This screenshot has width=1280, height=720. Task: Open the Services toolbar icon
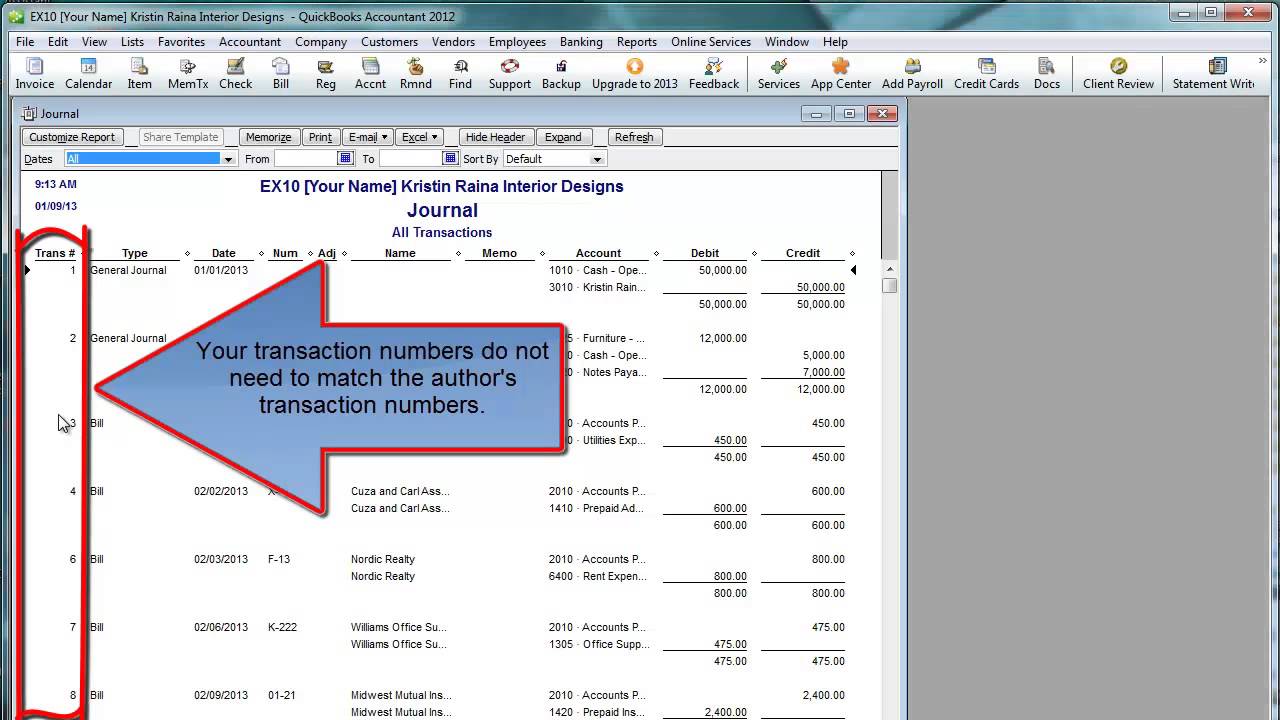click(778, 74)
